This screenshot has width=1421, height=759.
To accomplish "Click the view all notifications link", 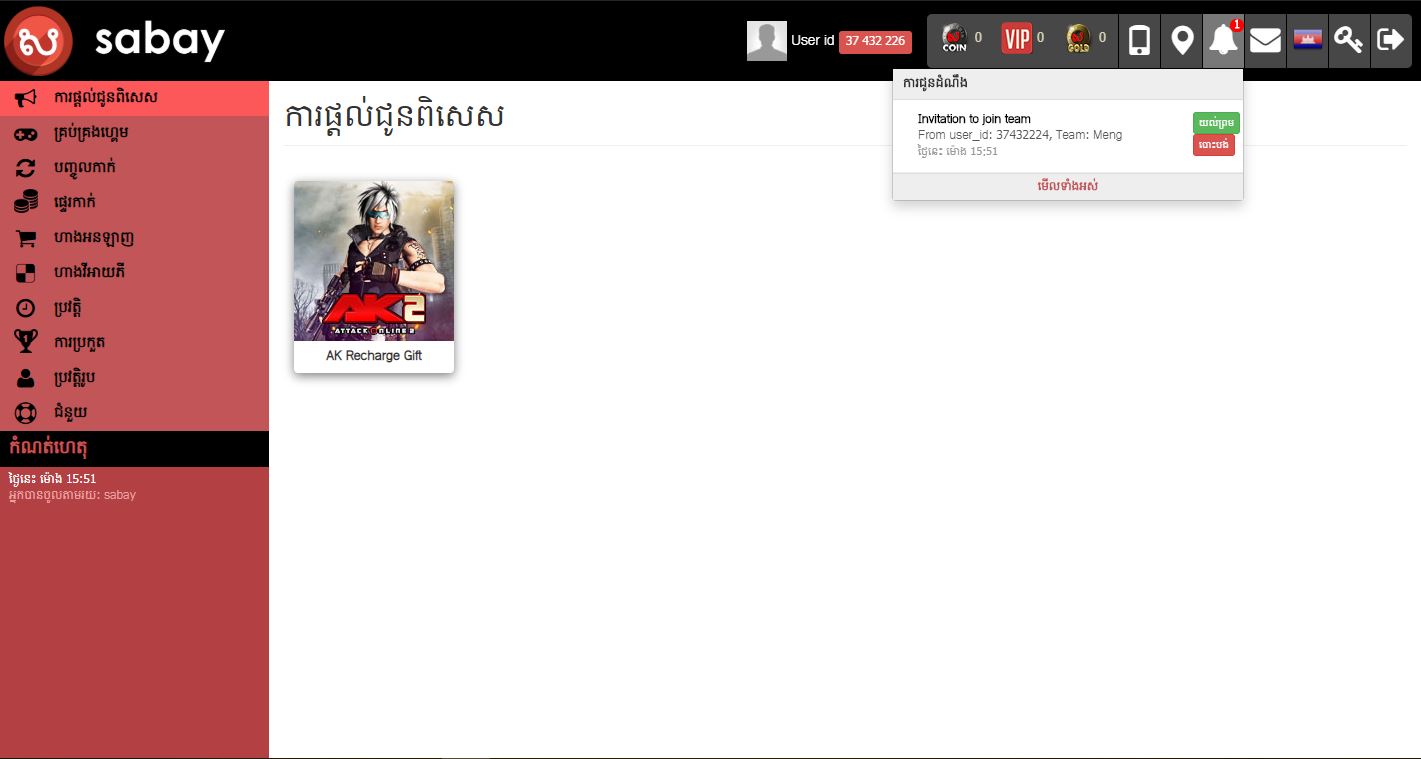I will 1067,186.
